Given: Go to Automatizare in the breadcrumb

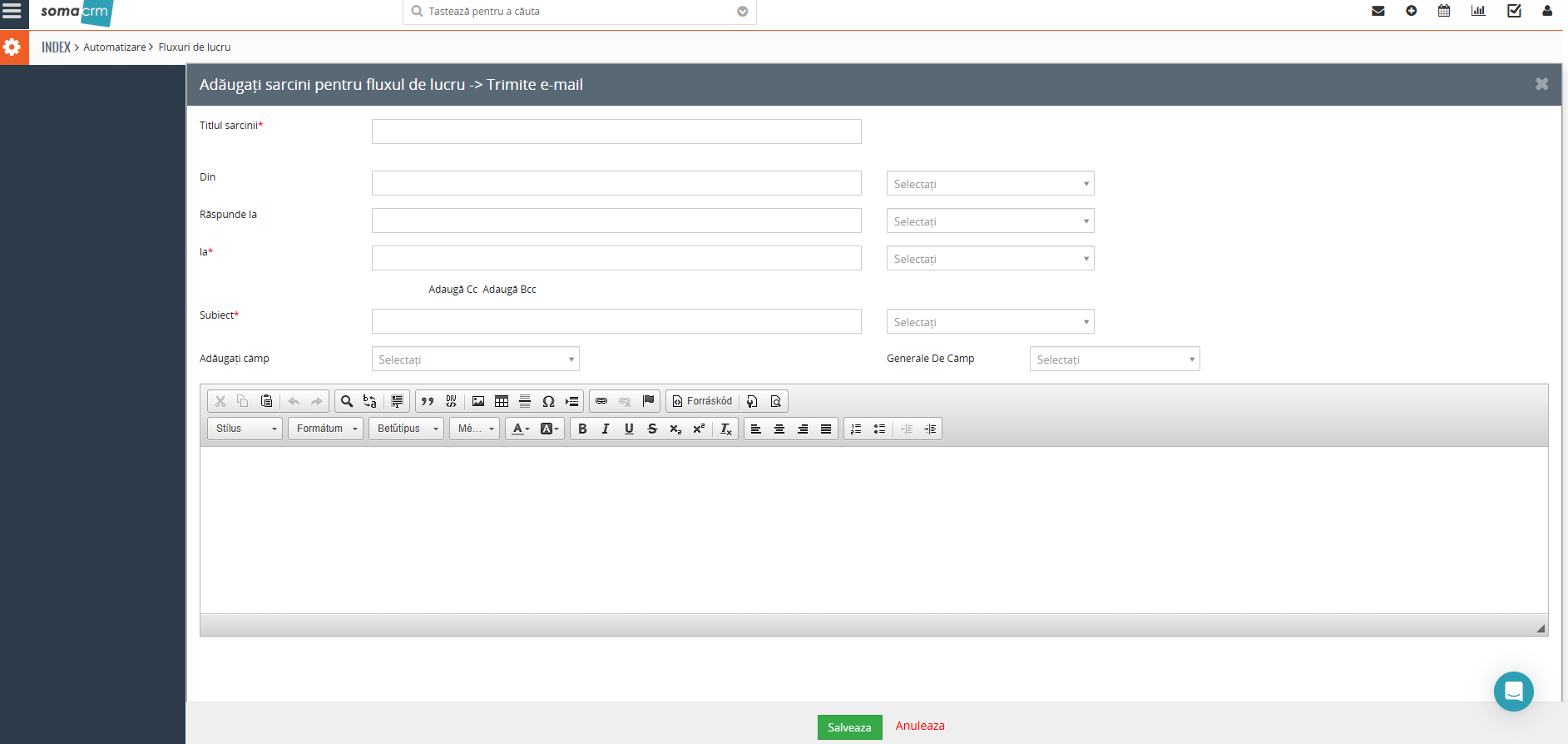Looking at the screenshot, I should point(115,47).
